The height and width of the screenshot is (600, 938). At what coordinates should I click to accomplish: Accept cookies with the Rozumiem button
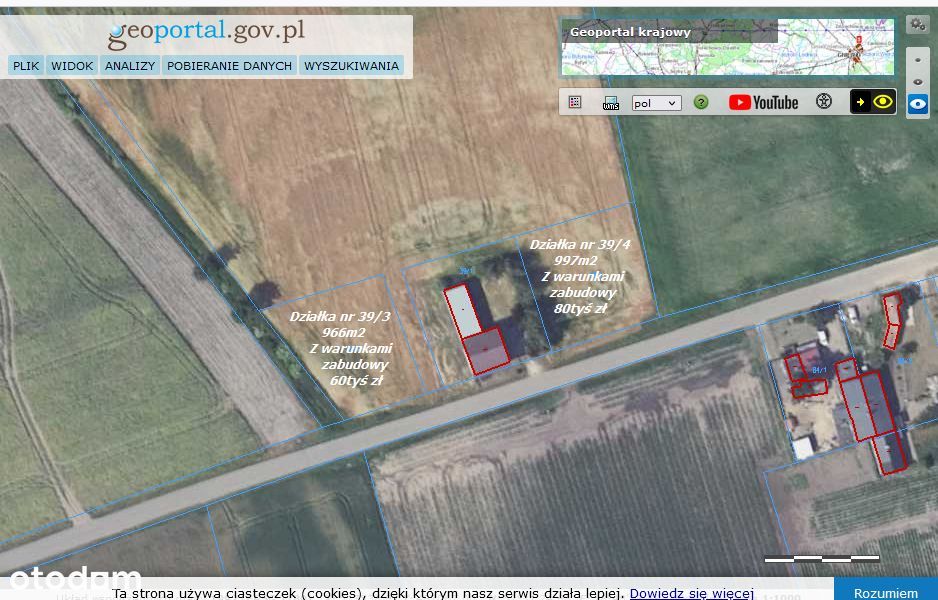pyautogui.click(x=885, y=590)
